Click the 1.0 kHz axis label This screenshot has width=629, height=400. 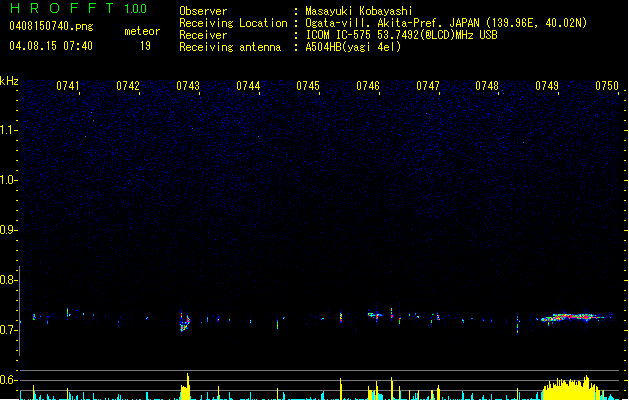[8, 180]
